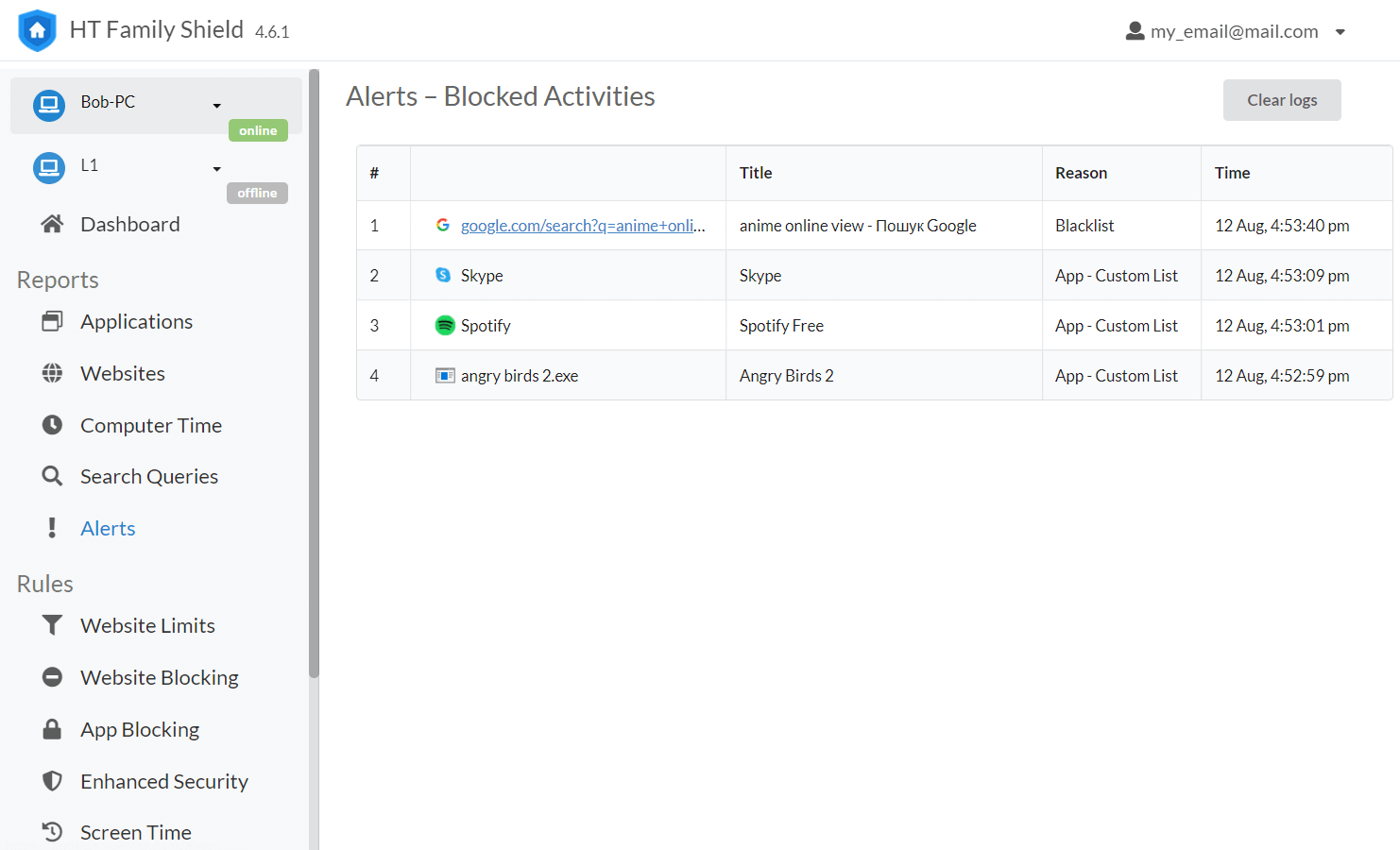Open Enhanced Security settings
Screen dimensions: 1400x850
click(164, 781)
